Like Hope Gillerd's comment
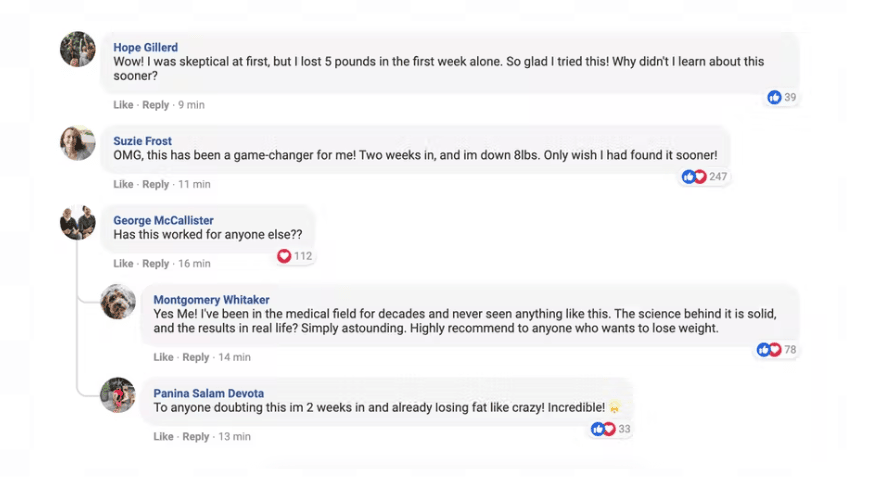872x490 pixels. tap(123, 105)
